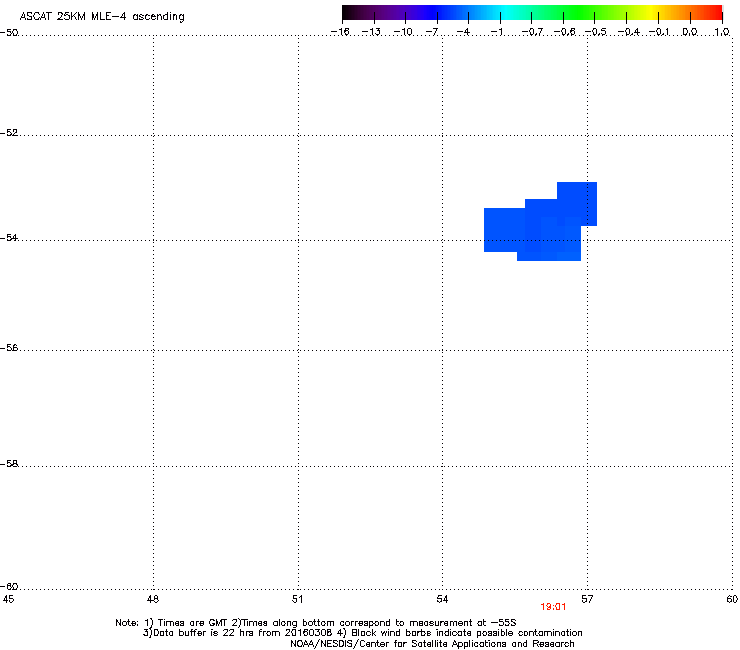This screenshot has width=740, height=650.
Task: Click latitude label -54
Action: 9,237
